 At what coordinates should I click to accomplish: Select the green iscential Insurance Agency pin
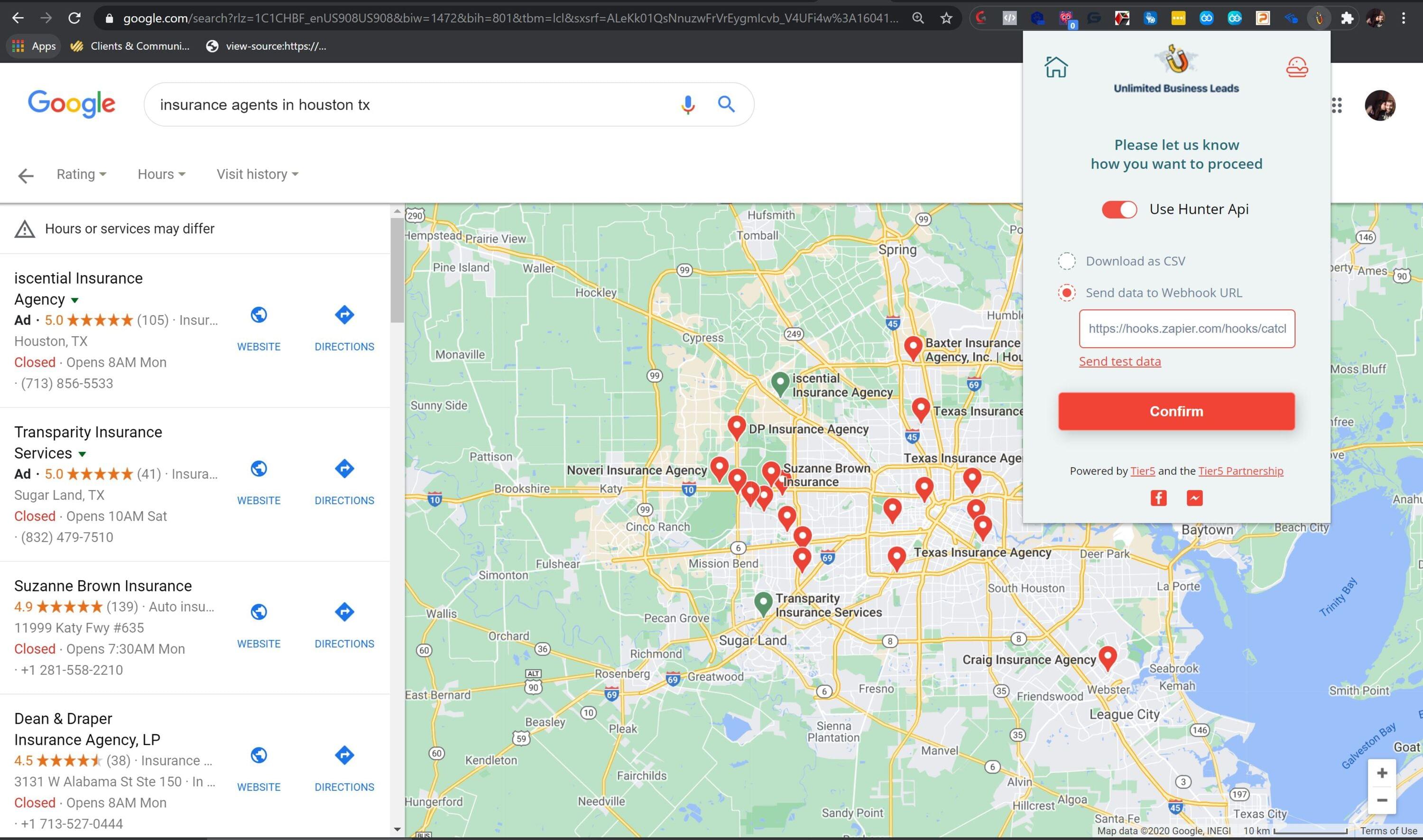click(781, 384)
